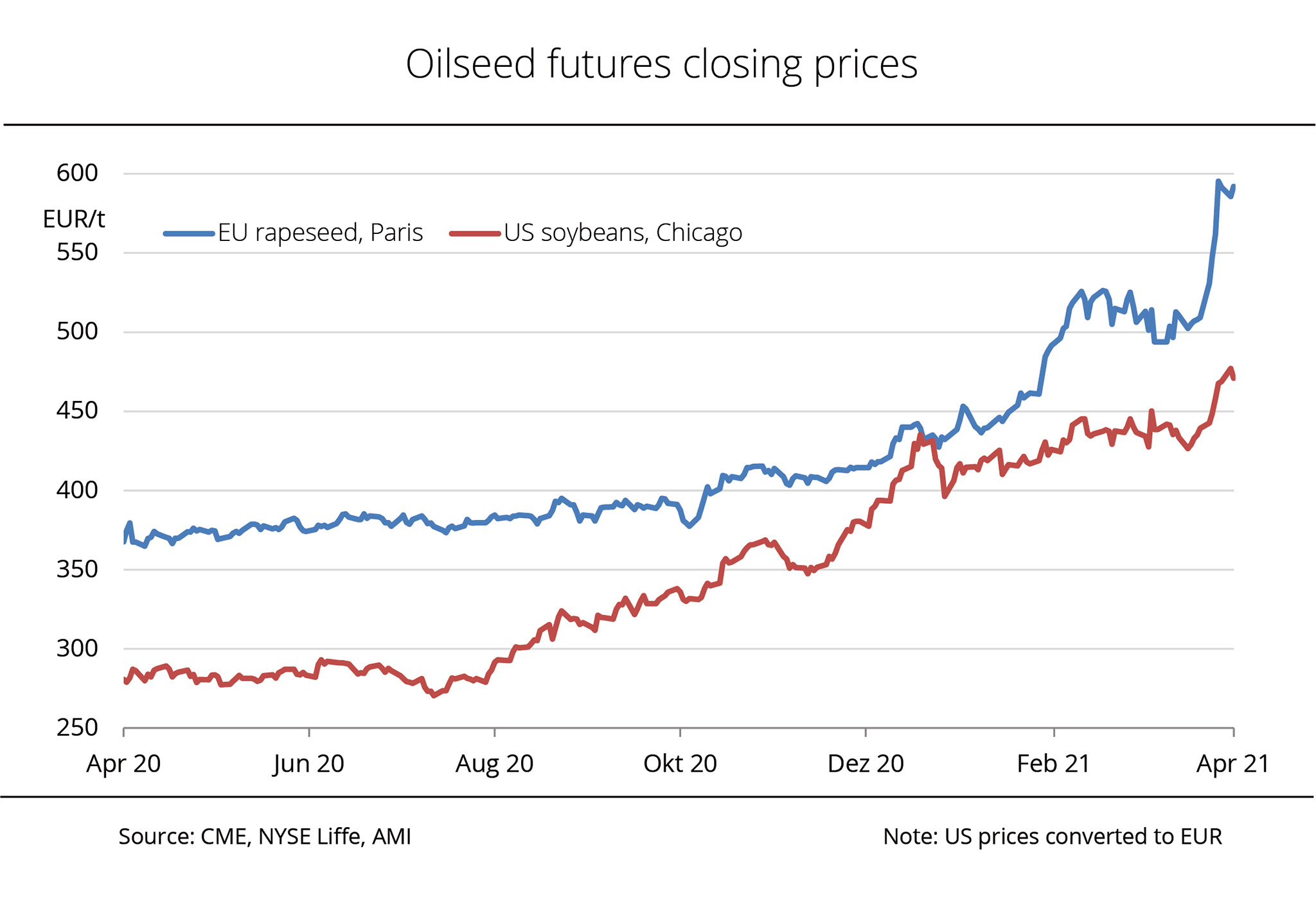
Task: Click the 600 value on the y-axis
Action: pyautogui.click(x=77, y=173)
